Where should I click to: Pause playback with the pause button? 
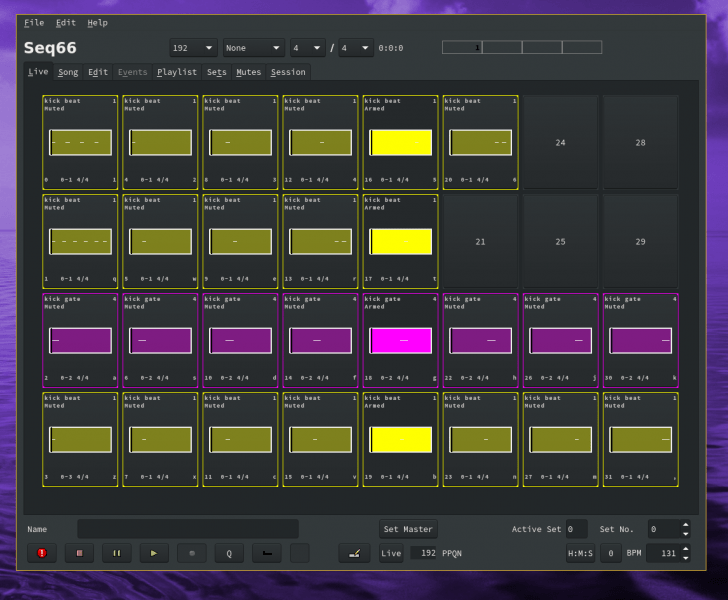pos(117,553)
